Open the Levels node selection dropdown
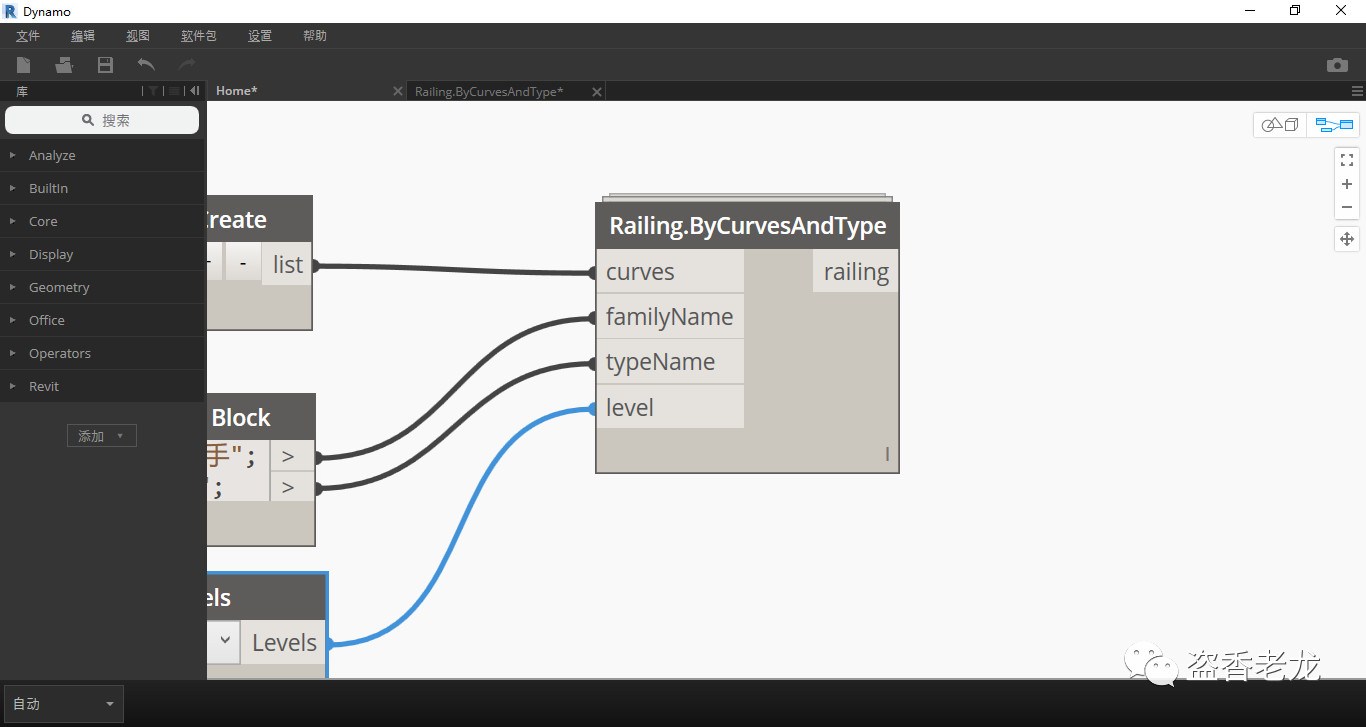This screenshot has height=727, width=1366. tap(224, 641)
